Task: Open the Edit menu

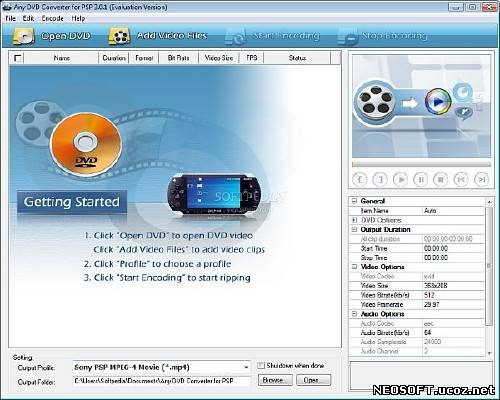Action: click(x=28, y=18)
